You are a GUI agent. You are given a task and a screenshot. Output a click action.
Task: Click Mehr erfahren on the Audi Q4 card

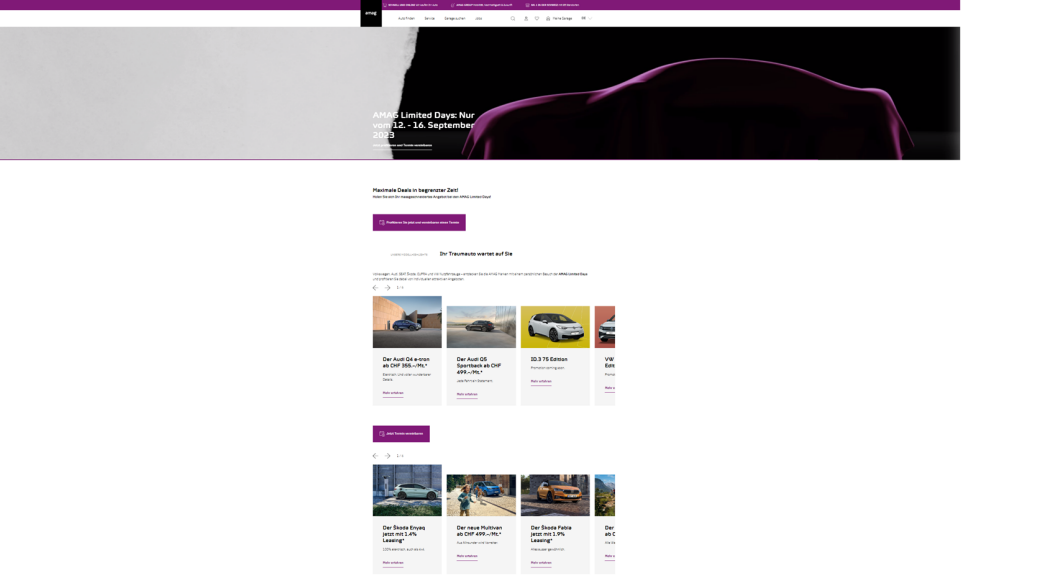(x=393, y=393)
